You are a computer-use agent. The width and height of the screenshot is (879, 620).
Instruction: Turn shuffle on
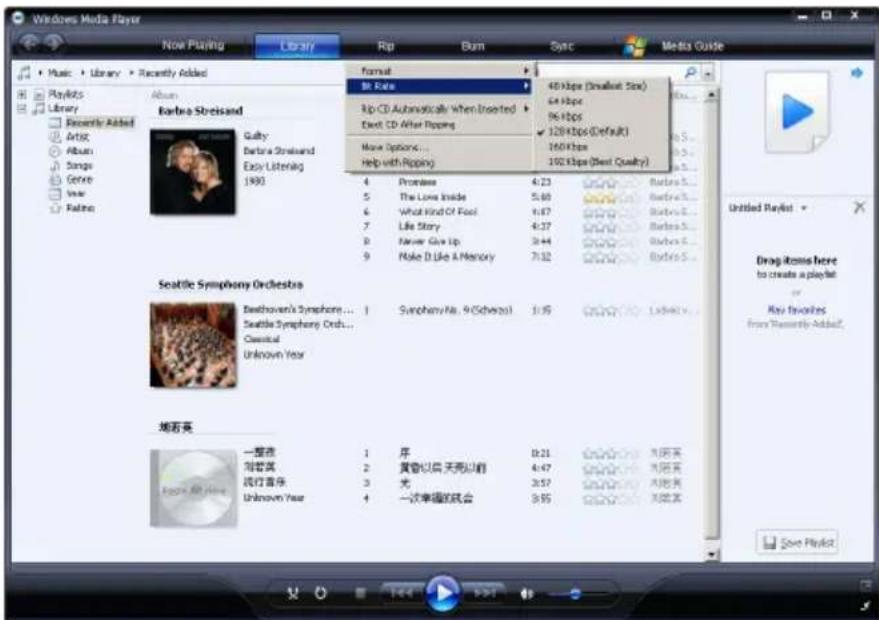click(293, 593)
